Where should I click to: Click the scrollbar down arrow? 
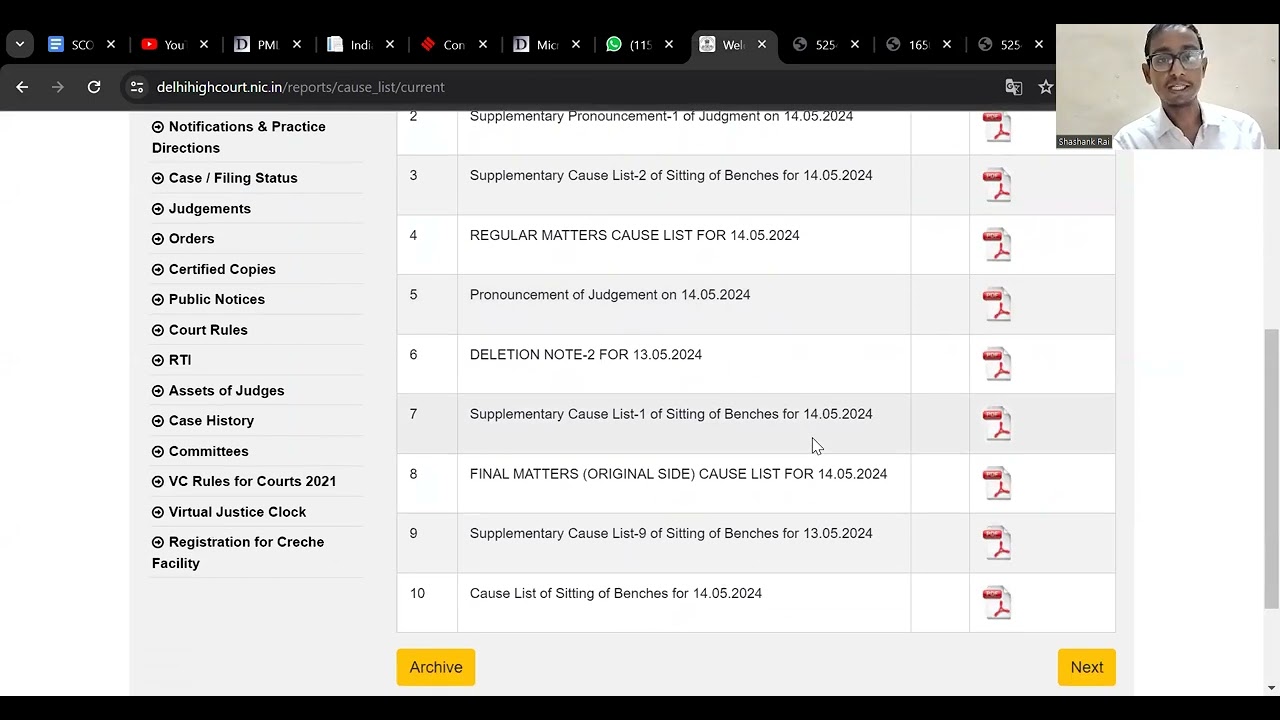(1271, 688)
